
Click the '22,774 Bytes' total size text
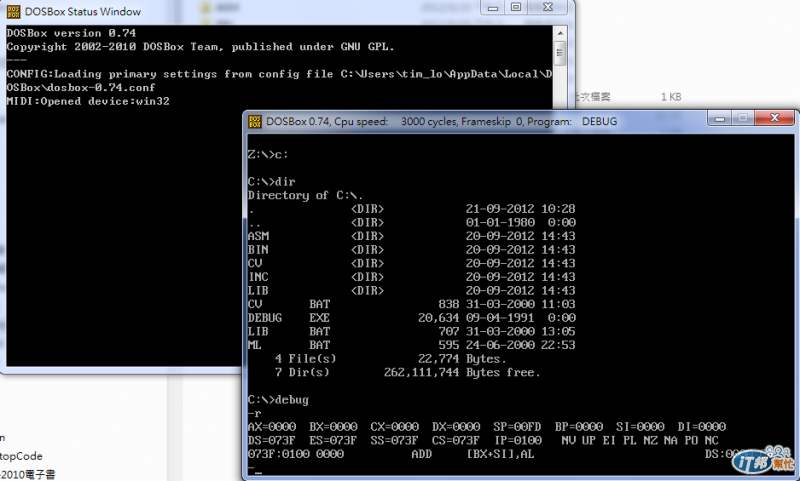(x=462, y=359)
